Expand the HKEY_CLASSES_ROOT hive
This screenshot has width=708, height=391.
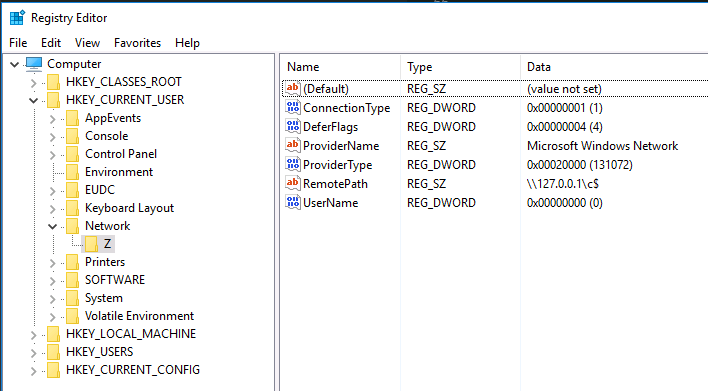coord(33,83)
